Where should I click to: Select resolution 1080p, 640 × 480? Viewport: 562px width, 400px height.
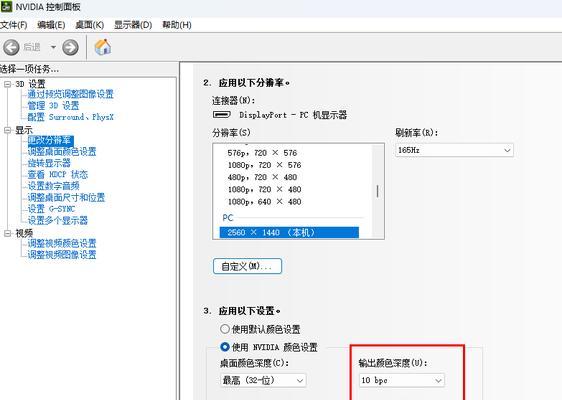point(265,202)
